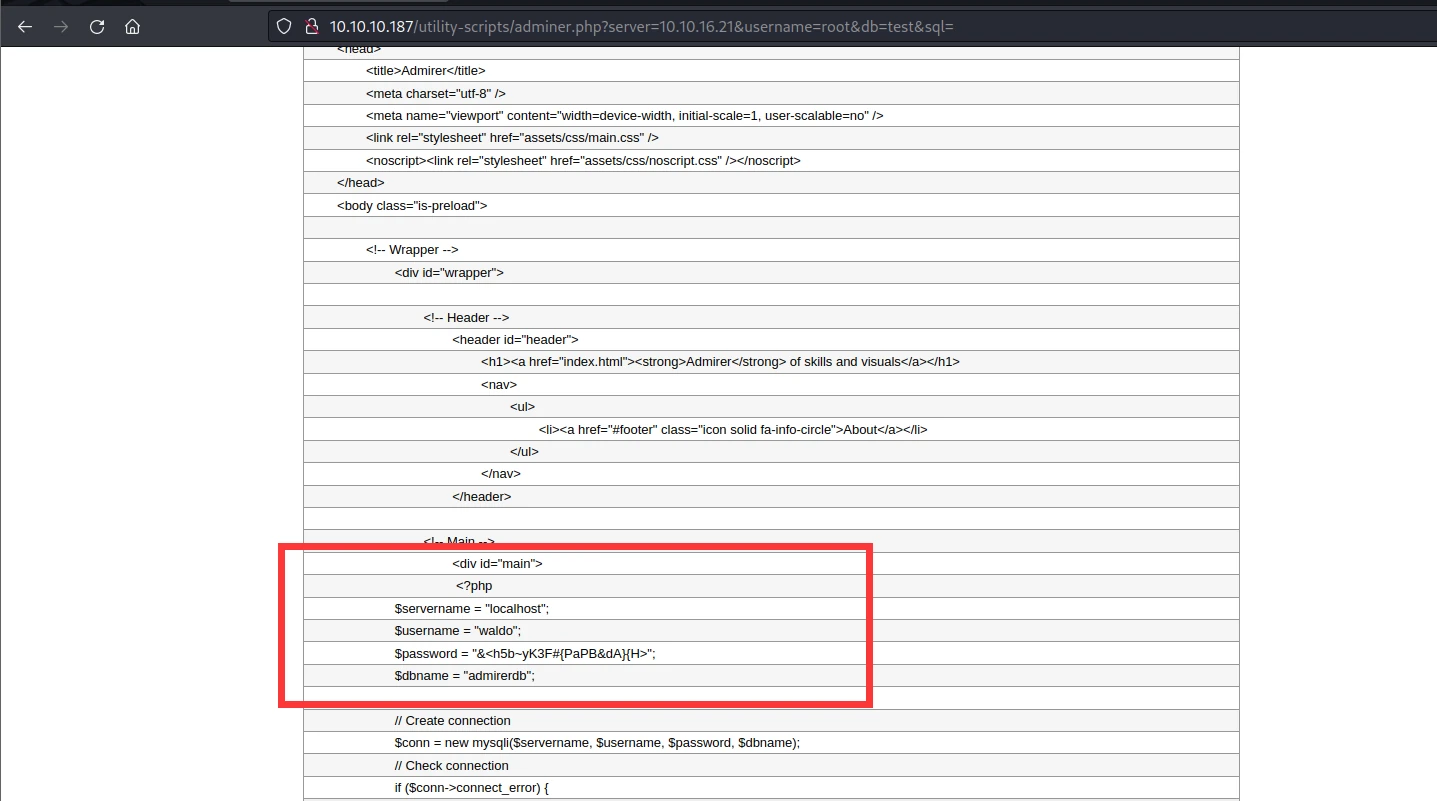
Task: Reload the page with the refresh icon
Action: [97, 27]
